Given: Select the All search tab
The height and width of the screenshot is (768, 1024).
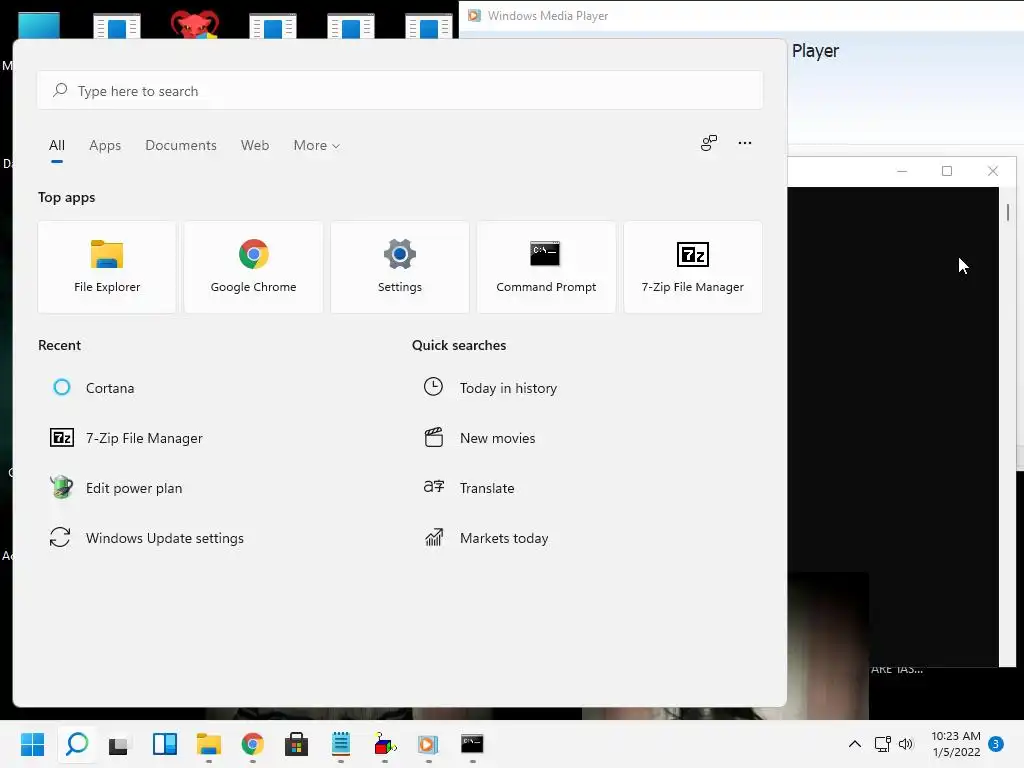Looking at the screenshot, I should [57, 145].
